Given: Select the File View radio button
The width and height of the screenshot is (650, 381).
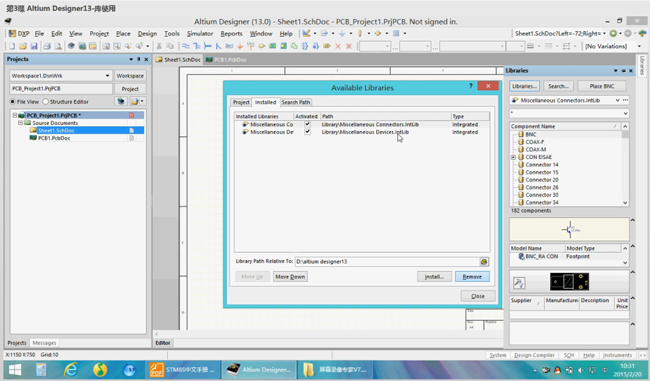Looking at the screenshot, I should [12, 102].
